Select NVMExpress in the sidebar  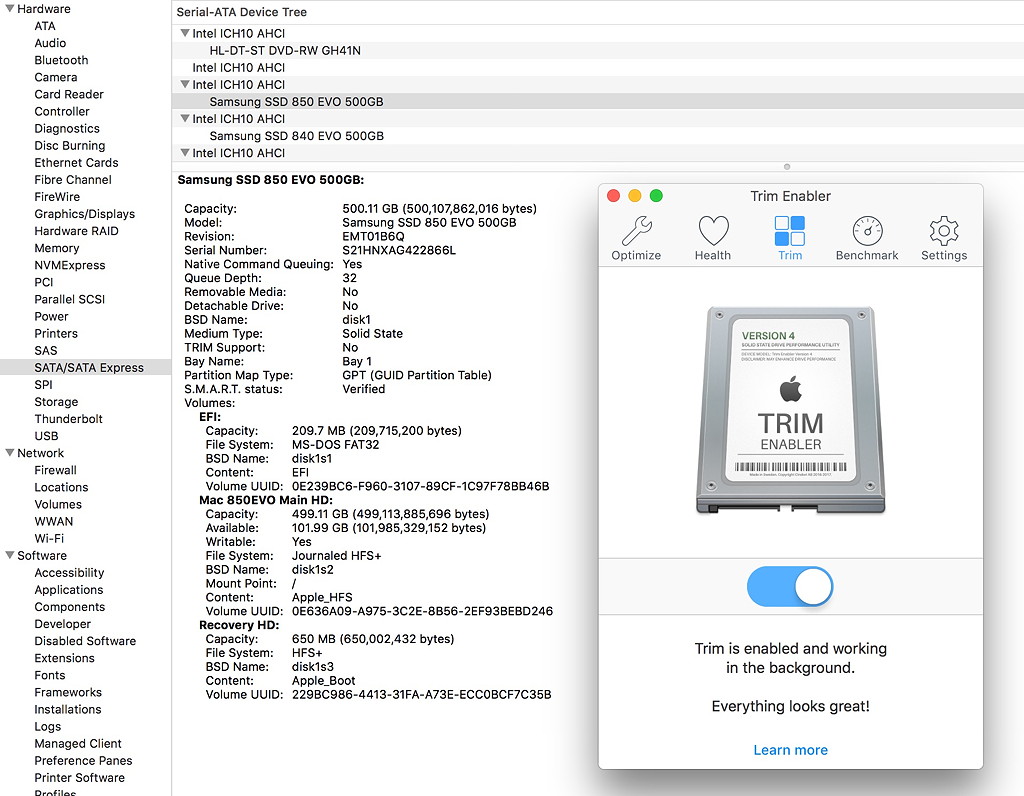pos(70,265)
